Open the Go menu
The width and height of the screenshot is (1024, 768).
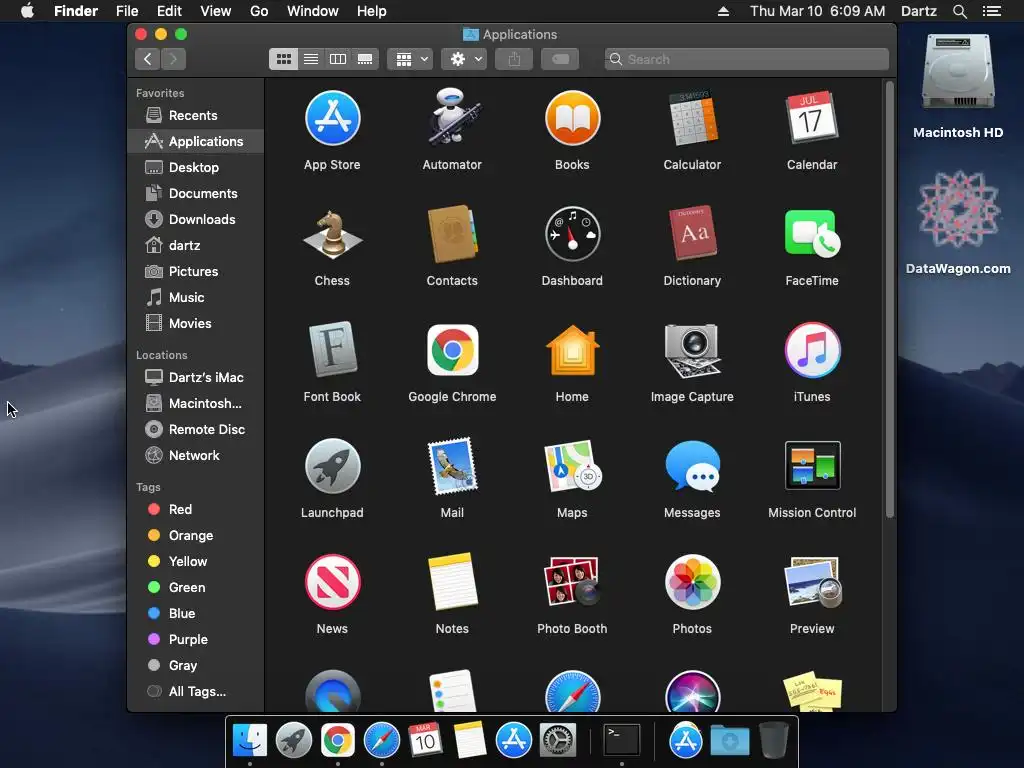(259, 11)
